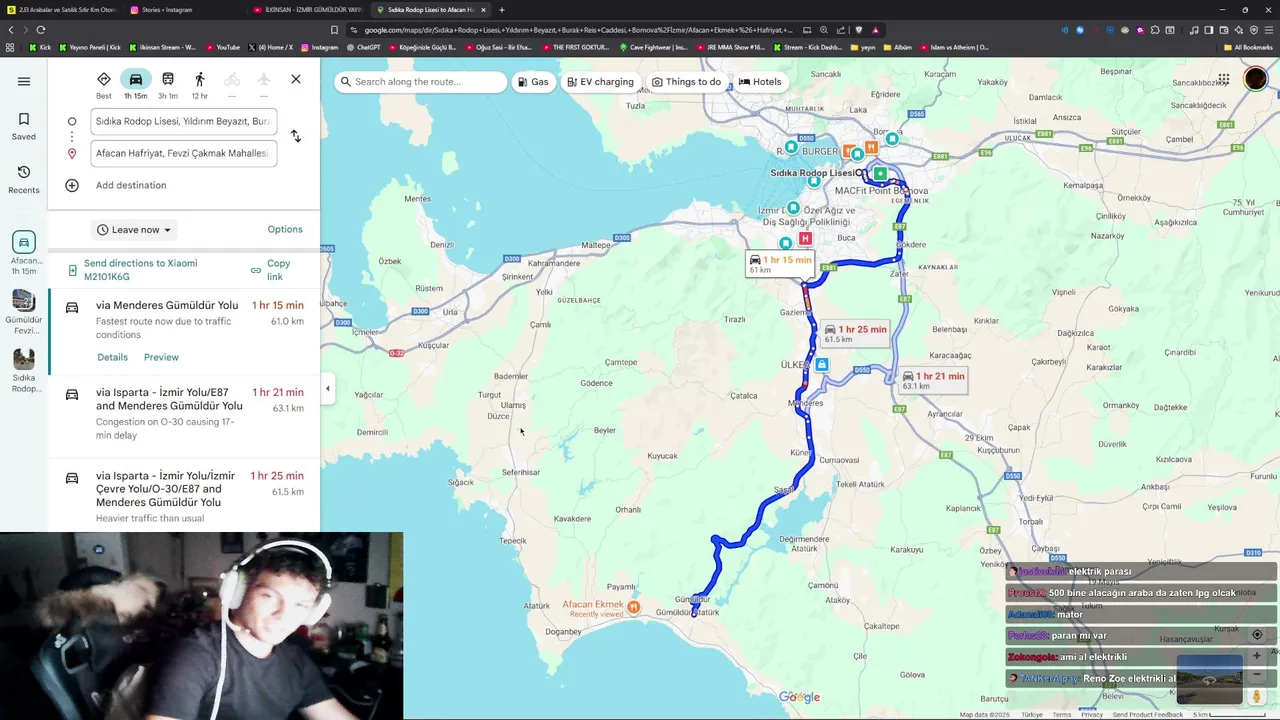Open the browser main menu

click(1268, 30)
